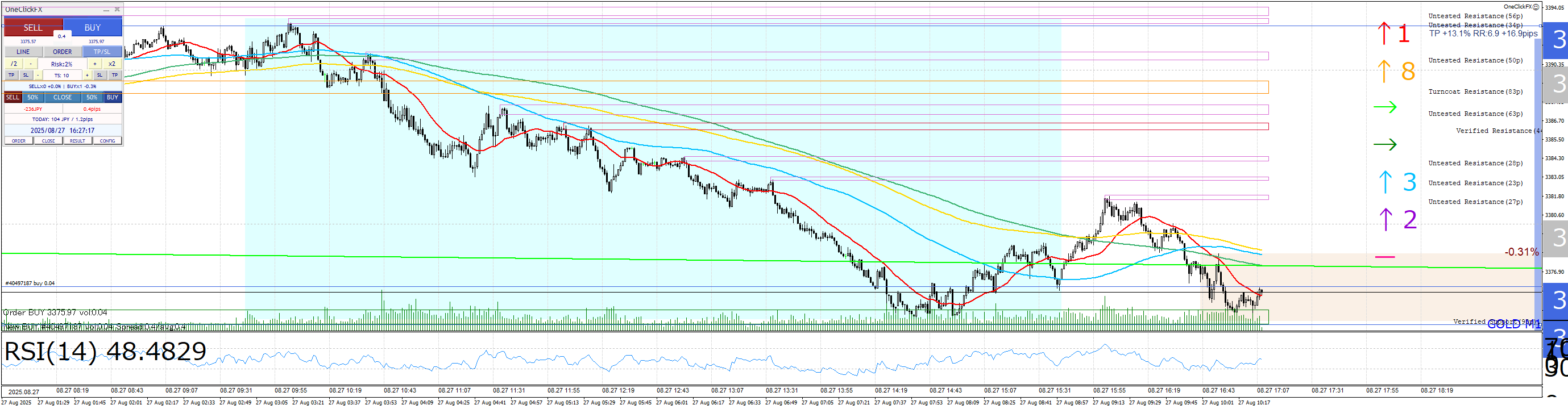The width and height of the screenshot is (1568, 409).
Task: Click the 2025.08.27 date label on axis
Action: (x=24, y=391)
